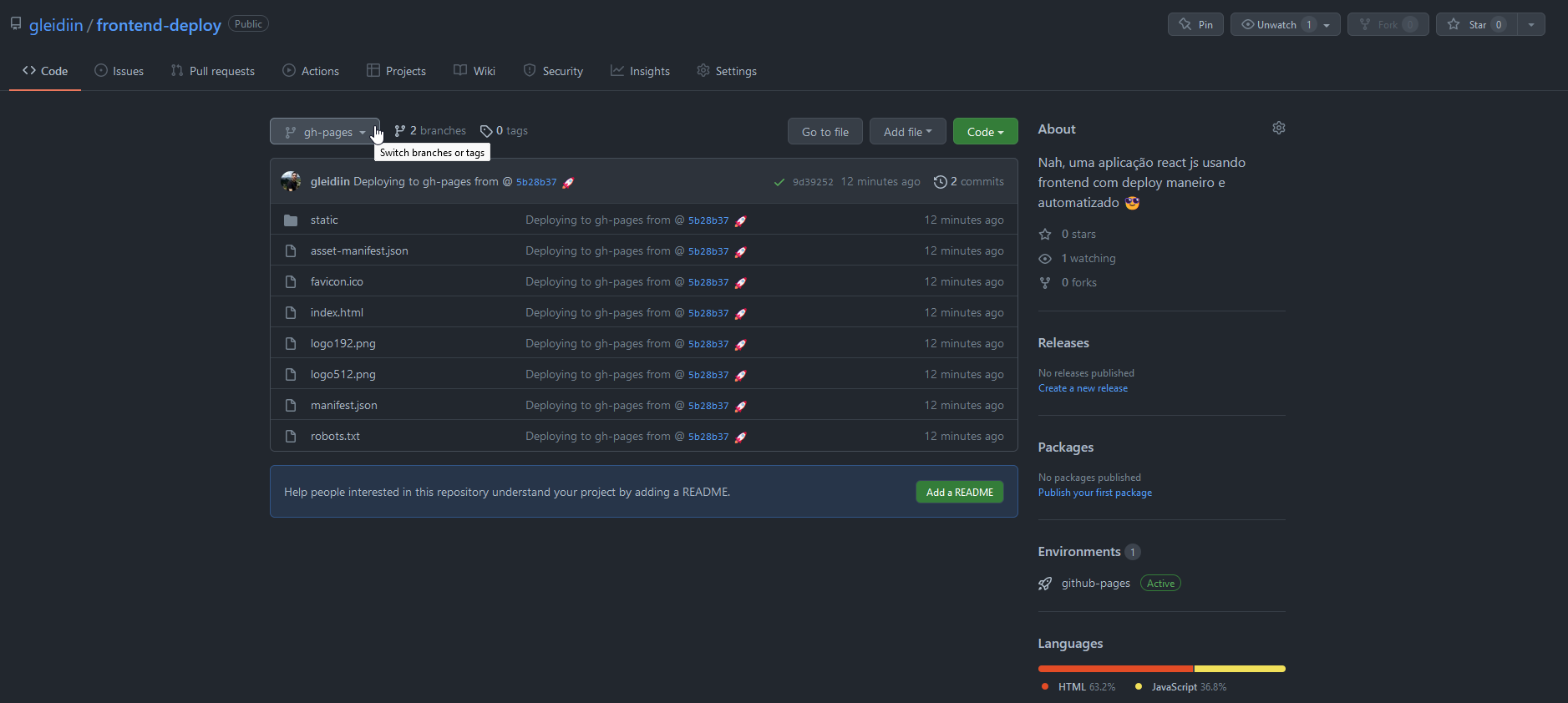Open the Pull requests tab
The width and height of the screenshot is (1568, 703).
[x=212, y=71]
